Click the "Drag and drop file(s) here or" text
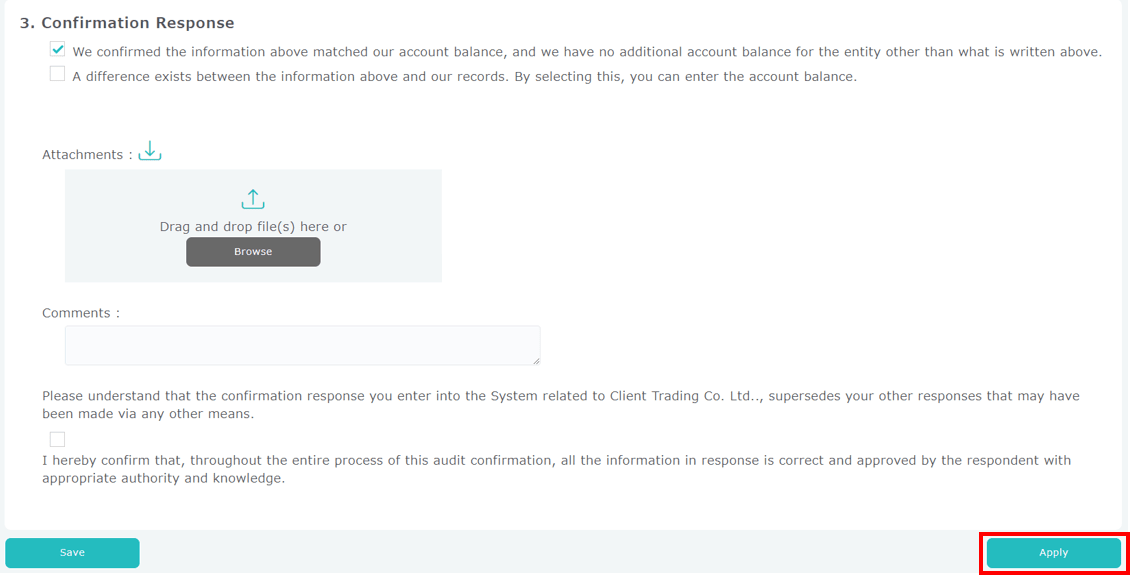 click(x=253, y=227)
